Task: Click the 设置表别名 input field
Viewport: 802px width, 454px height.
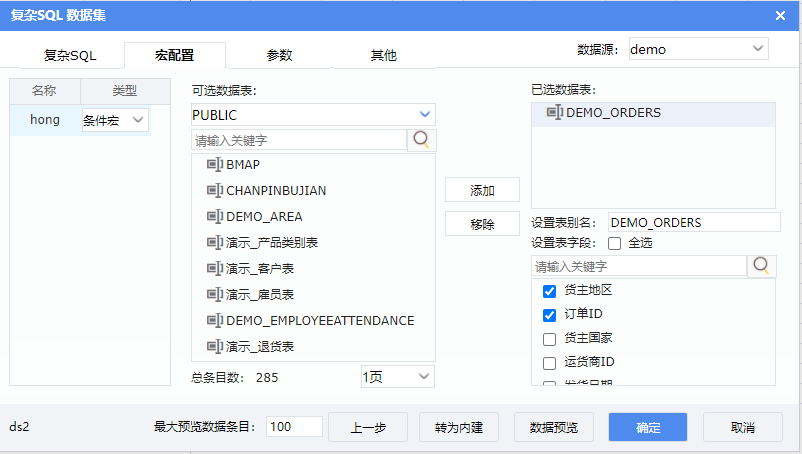Action: 692,222
